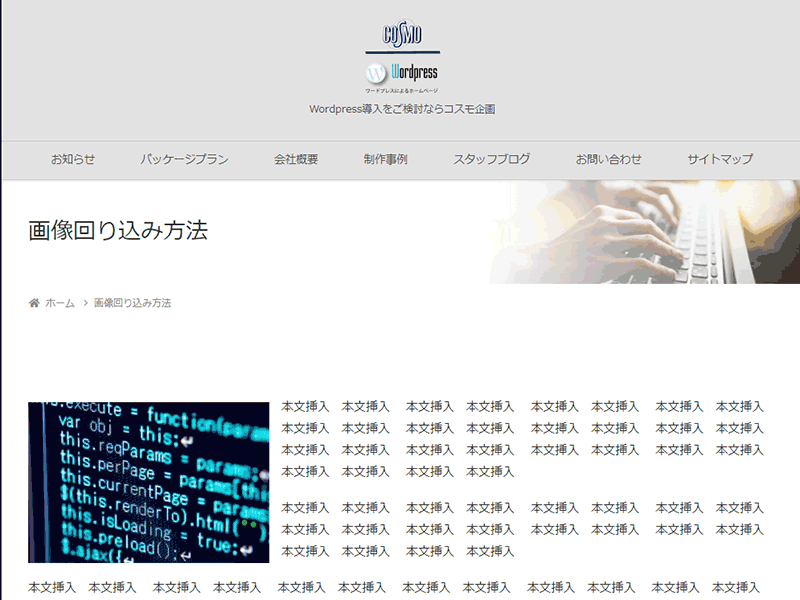
Task: Click the WordPress logo in header
Action: click(x=402, y=73)
